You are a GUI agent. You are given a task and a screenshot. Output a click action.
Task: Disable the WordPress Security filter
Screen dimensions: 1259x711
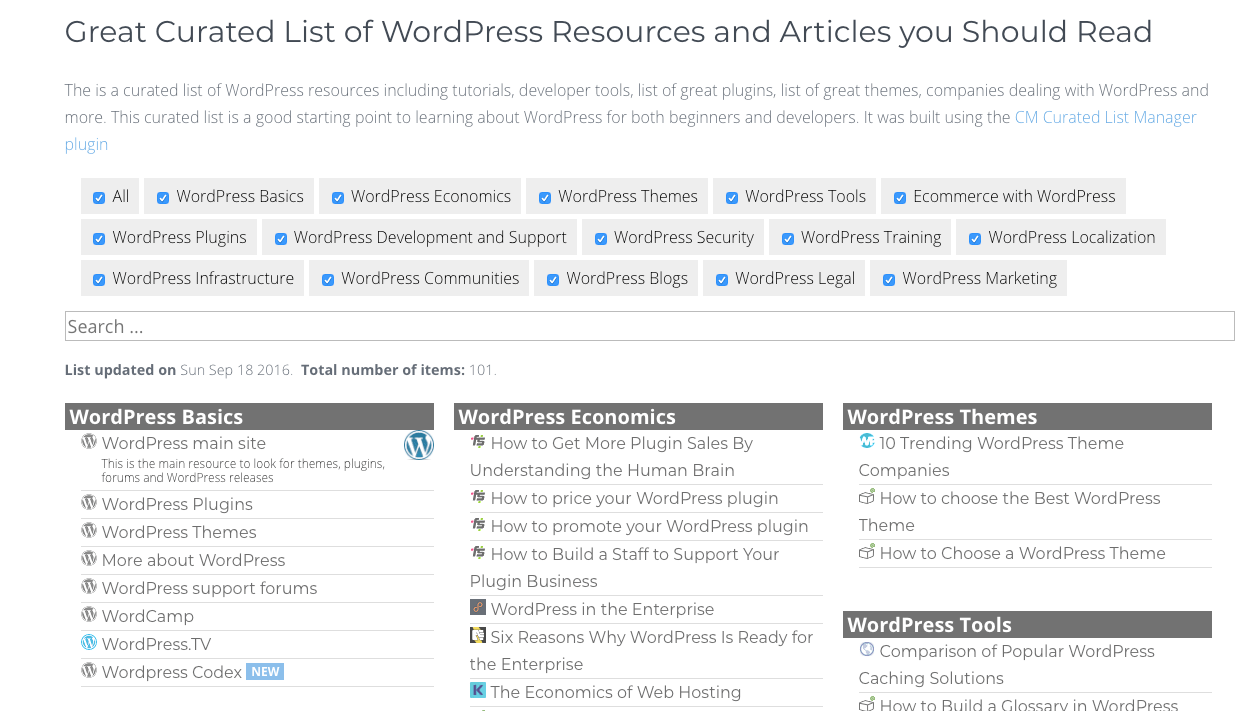point(600,237)
